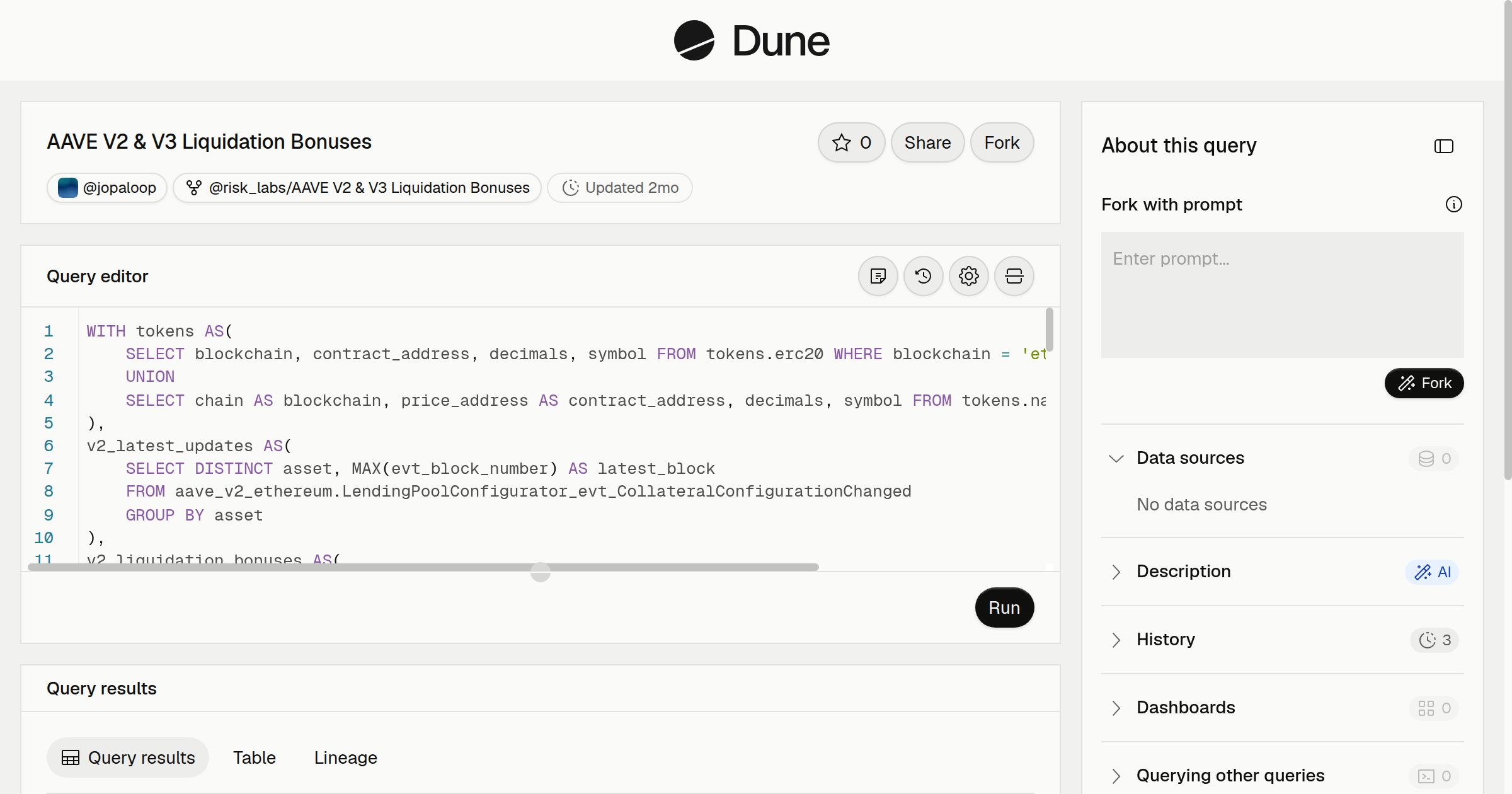The height and width of the screenshot is (794, 1512).
Task: Click the Updated 2mo clock chip
Action: point(620,188)
